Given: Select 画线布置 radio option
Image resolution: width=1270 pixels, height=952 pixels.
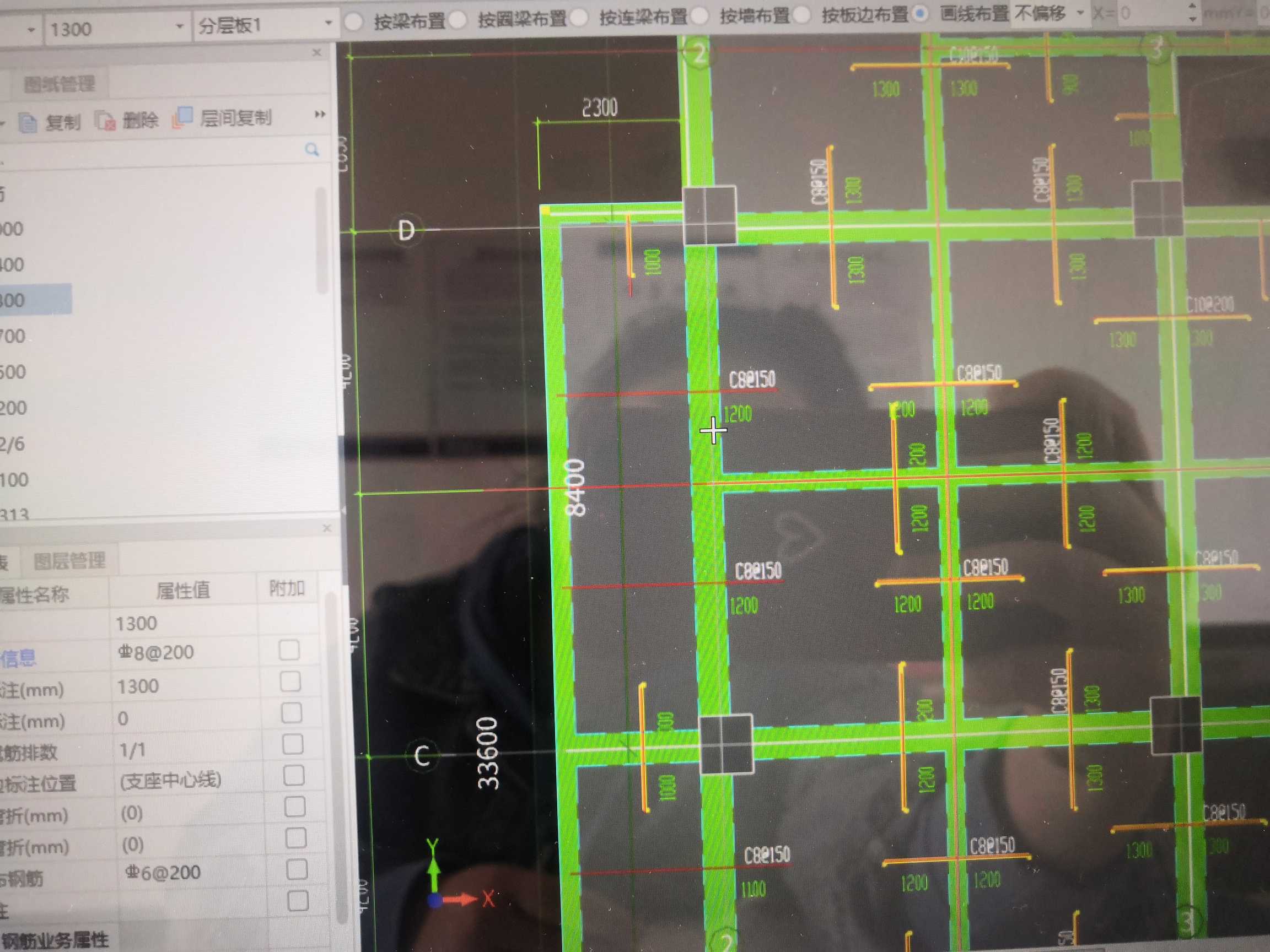Looking at the screenshot, I should point(921,14).
